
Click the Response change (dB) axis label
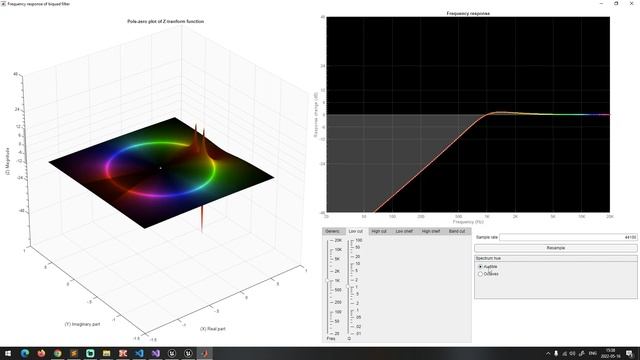[x=316, y=115]
